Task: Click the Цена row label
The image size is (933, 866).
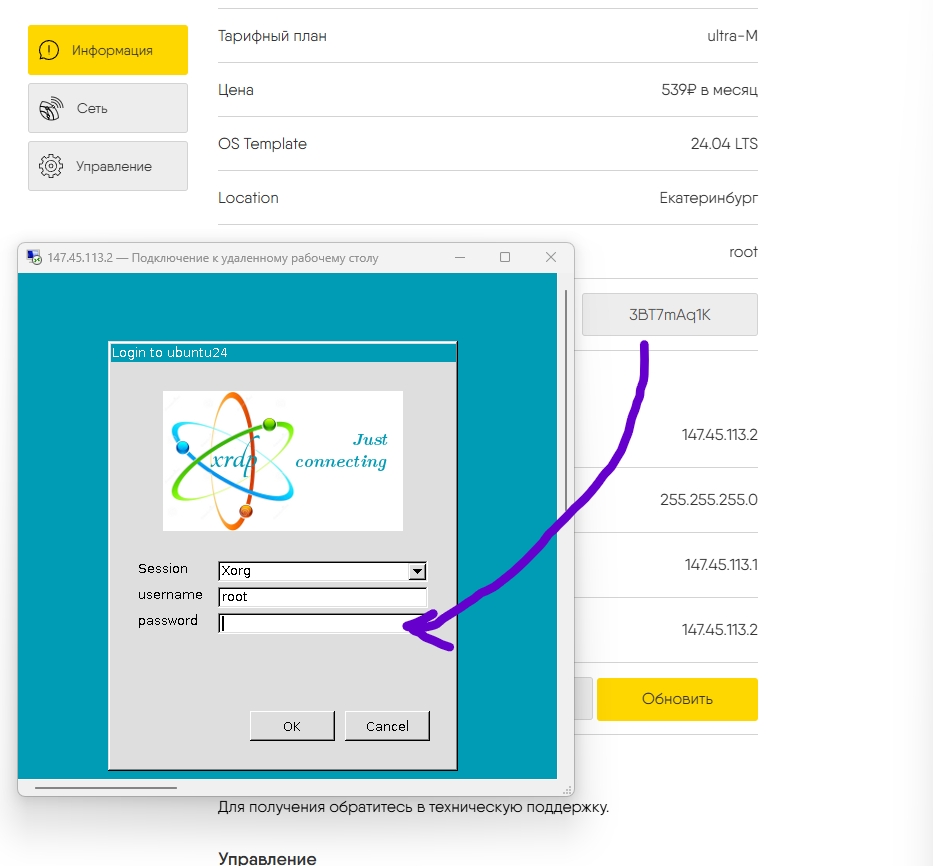Action: coord(236,90)
